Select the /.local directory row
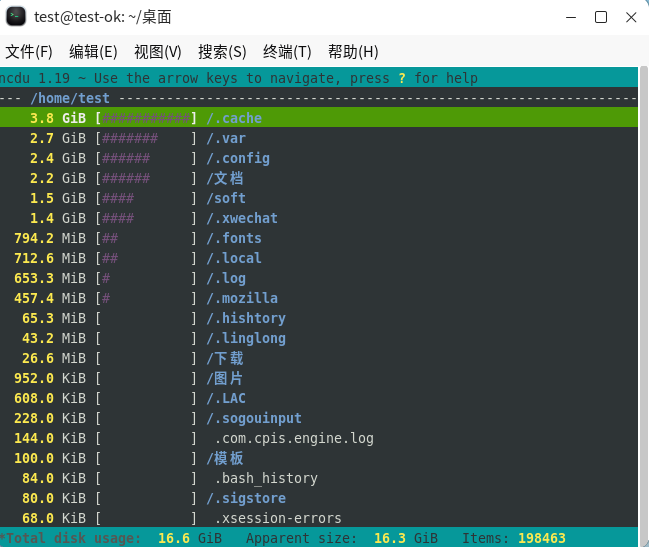Screen dimensions: 649x547 coord(319,258)
